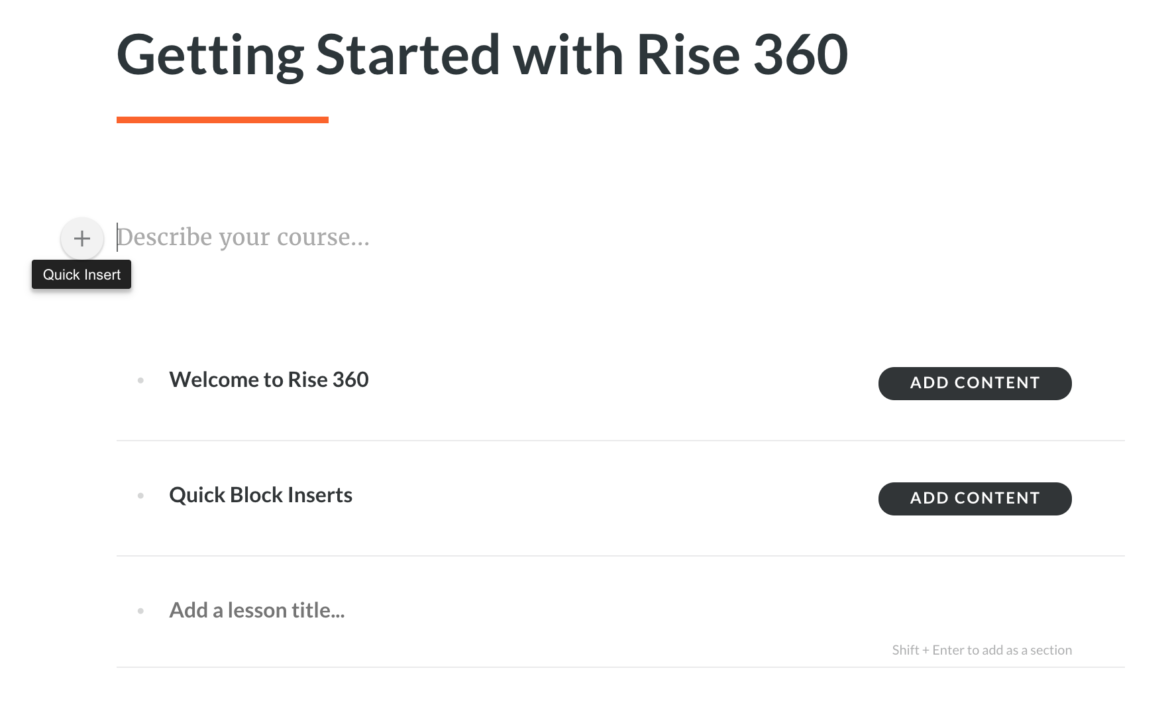Click the Shift + Enter section hint text

coord(981,650)
